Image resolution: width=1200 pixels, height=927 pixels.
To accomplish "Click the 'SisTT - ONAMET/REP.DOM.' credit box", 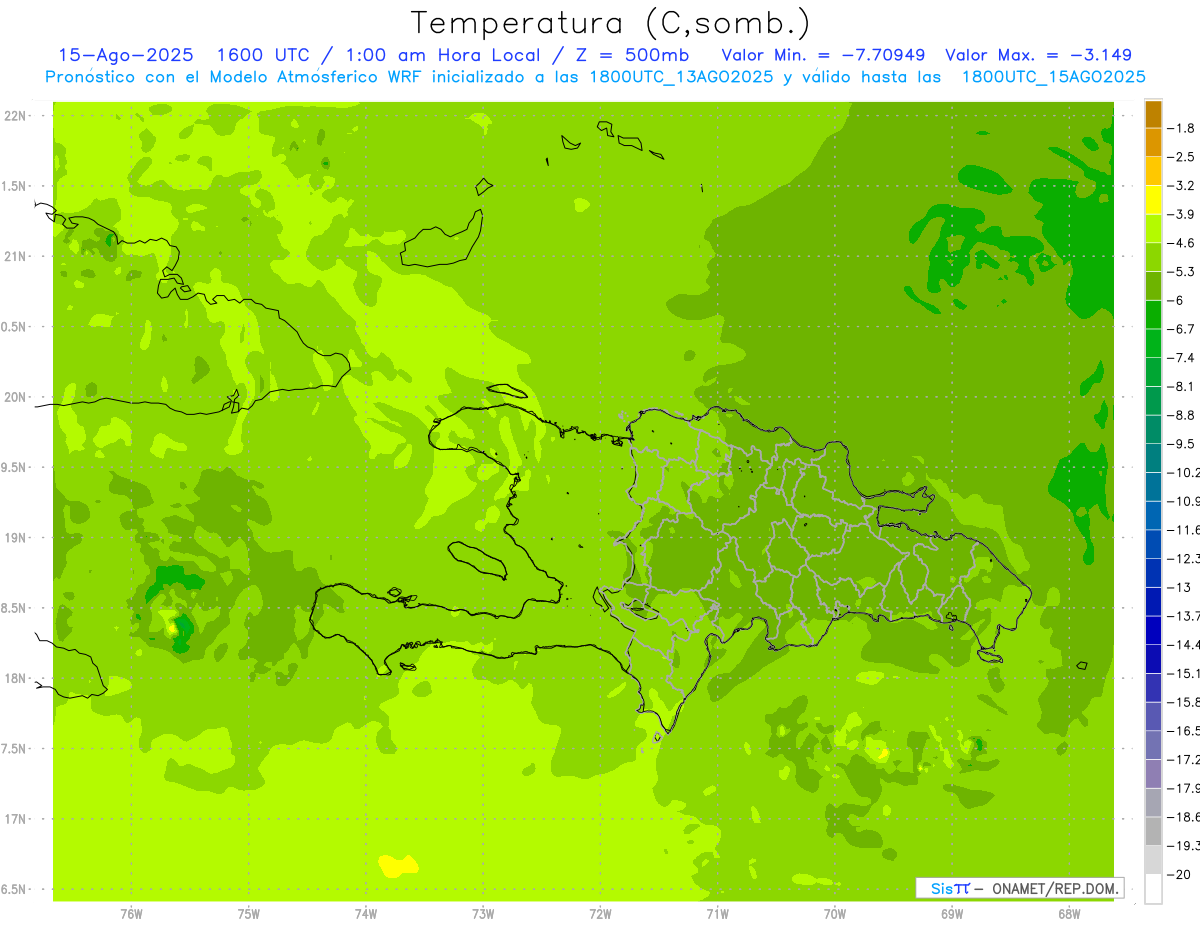I will click(1020, 888).
